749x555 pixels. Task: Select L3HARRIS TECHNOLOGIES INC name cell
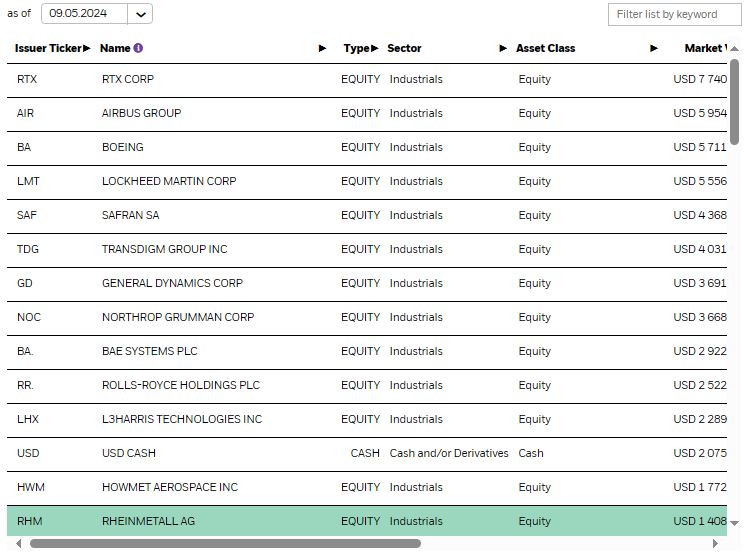coord(182,419)
